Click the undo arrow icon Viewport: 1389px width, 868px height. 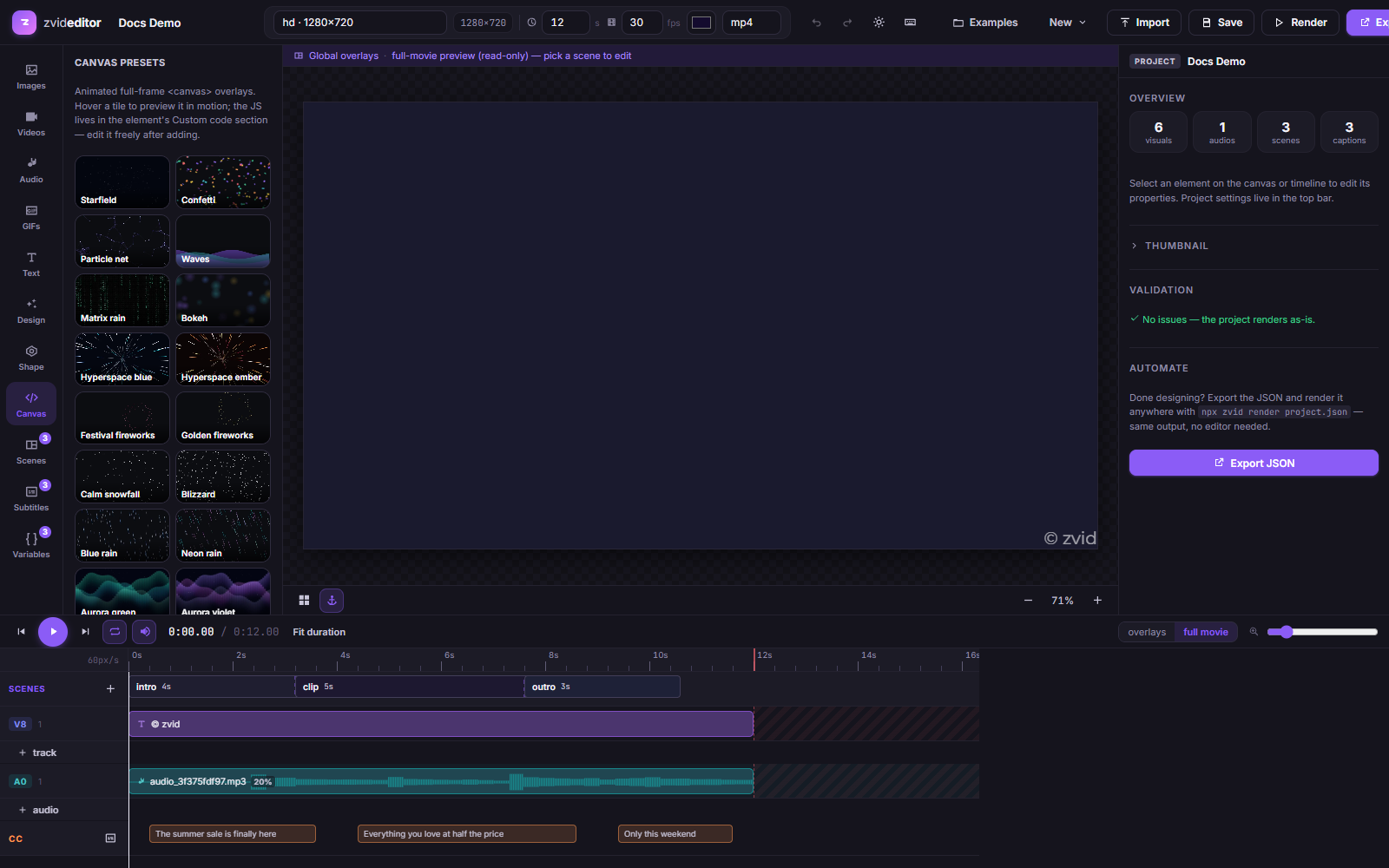point(816,23)
